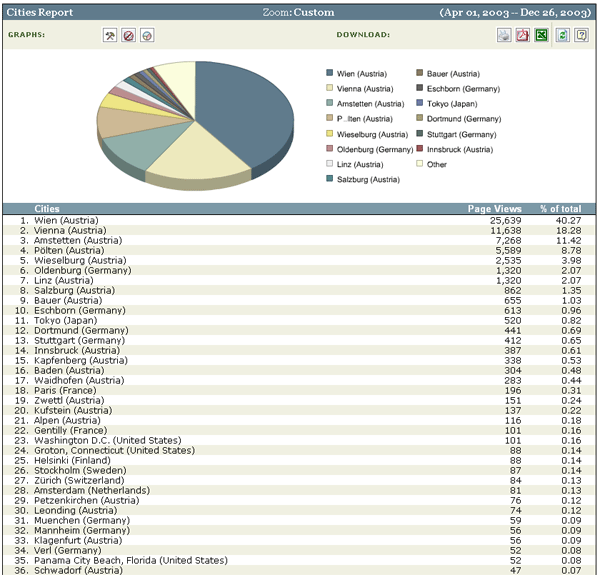Image resolution: width=600 pixels, height=575 pixels.
Task: Select row Pölten (Austria)
Action: (x=299, y=250)
